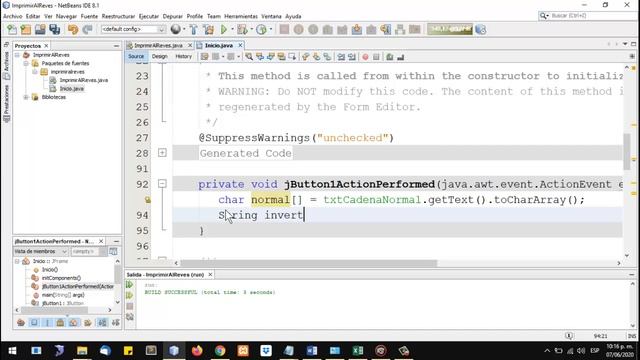Viewport: 640px width, 360px height.
Task: Open the Run Project dropdown arrow
Action: (232, 29)
